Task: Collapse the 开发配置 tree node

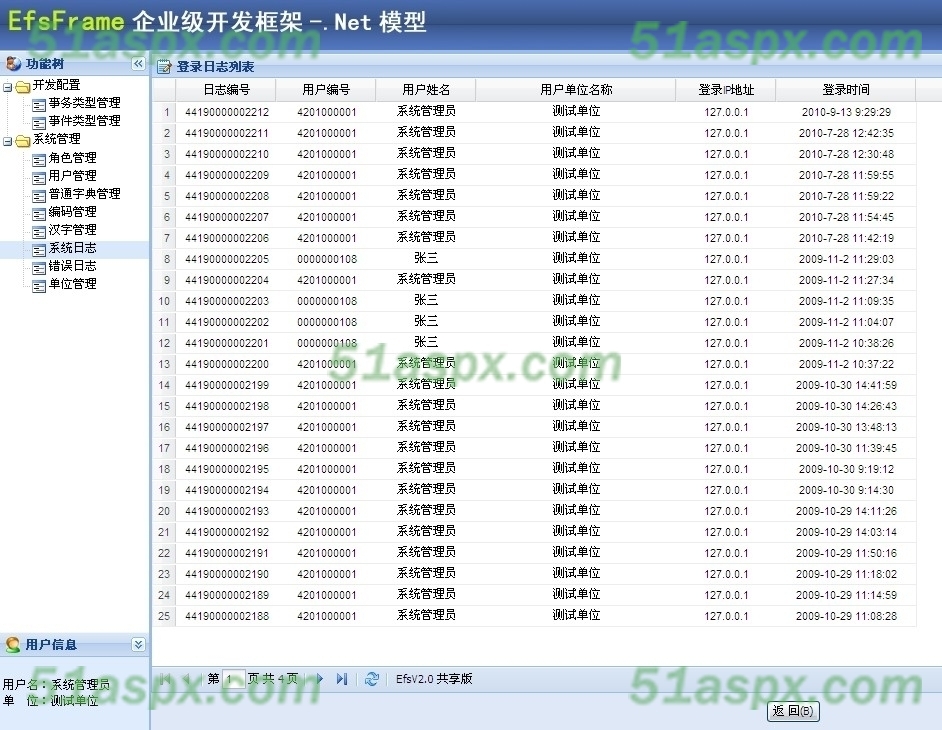Action: pyautogui.click(x=7, y=88)
